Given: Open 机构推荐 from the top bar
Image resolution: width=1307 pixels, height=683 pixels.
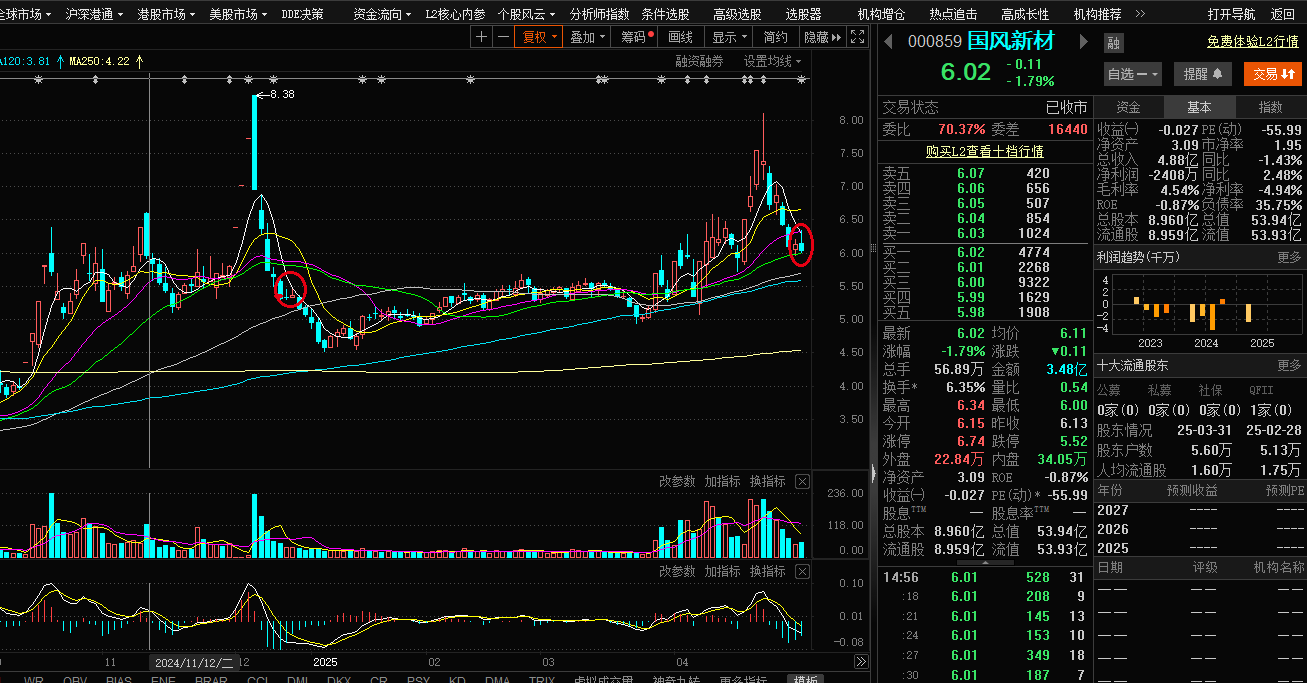Looking at the screenshot, I should click(x=1097, y=14).
